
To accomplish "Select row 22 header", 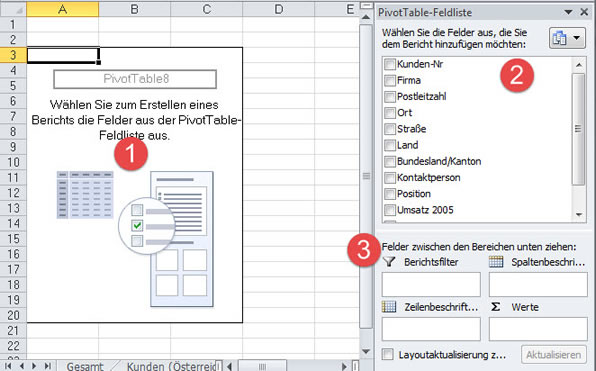I will point(13,346).
